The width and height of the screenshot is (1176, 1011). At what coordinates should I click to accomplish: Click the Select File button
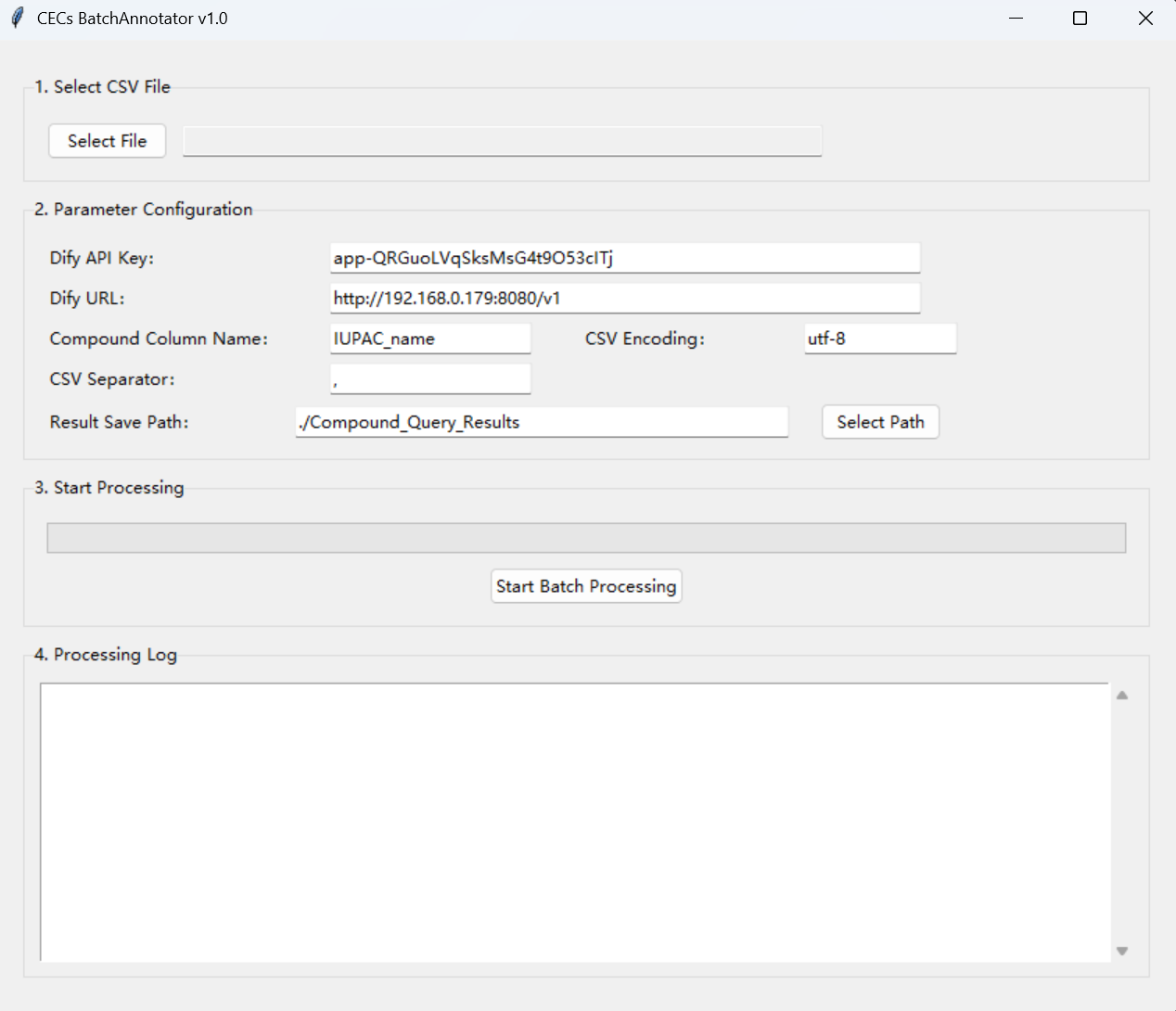[107, 141]
